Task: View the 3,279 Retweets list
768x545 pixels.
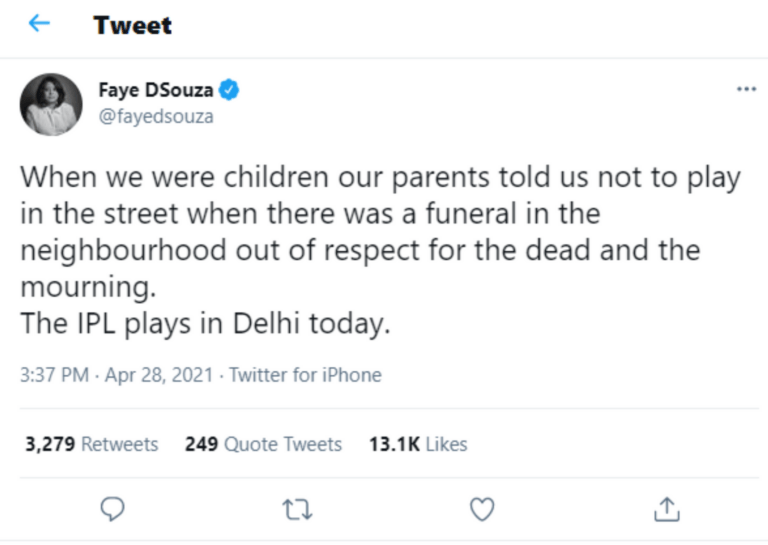Action: point(91,444)
